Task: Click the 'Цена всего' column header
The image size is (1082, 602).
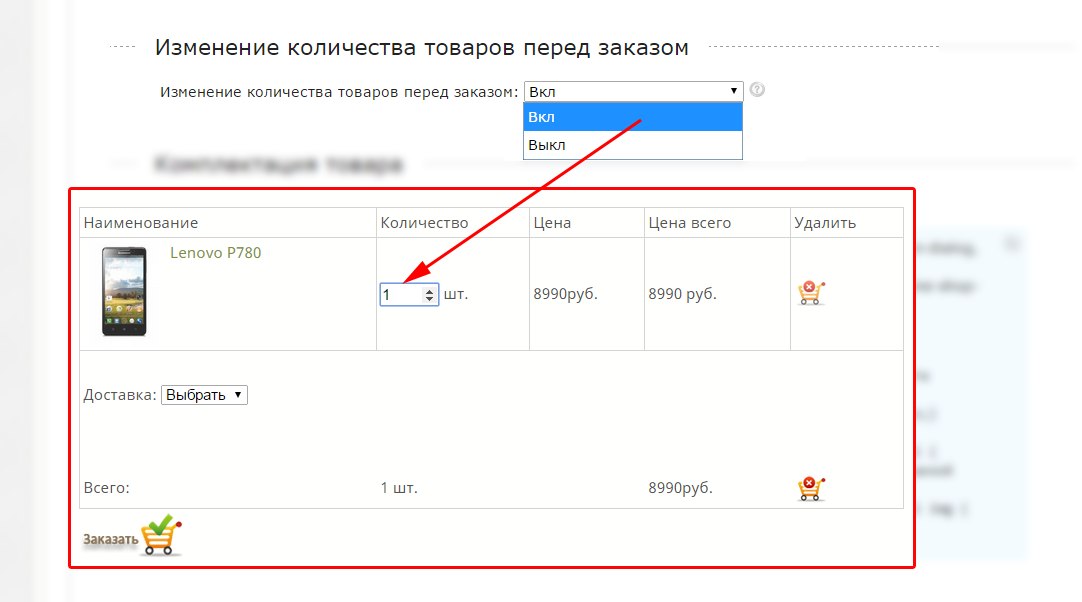Action: (x=689, y=223)
